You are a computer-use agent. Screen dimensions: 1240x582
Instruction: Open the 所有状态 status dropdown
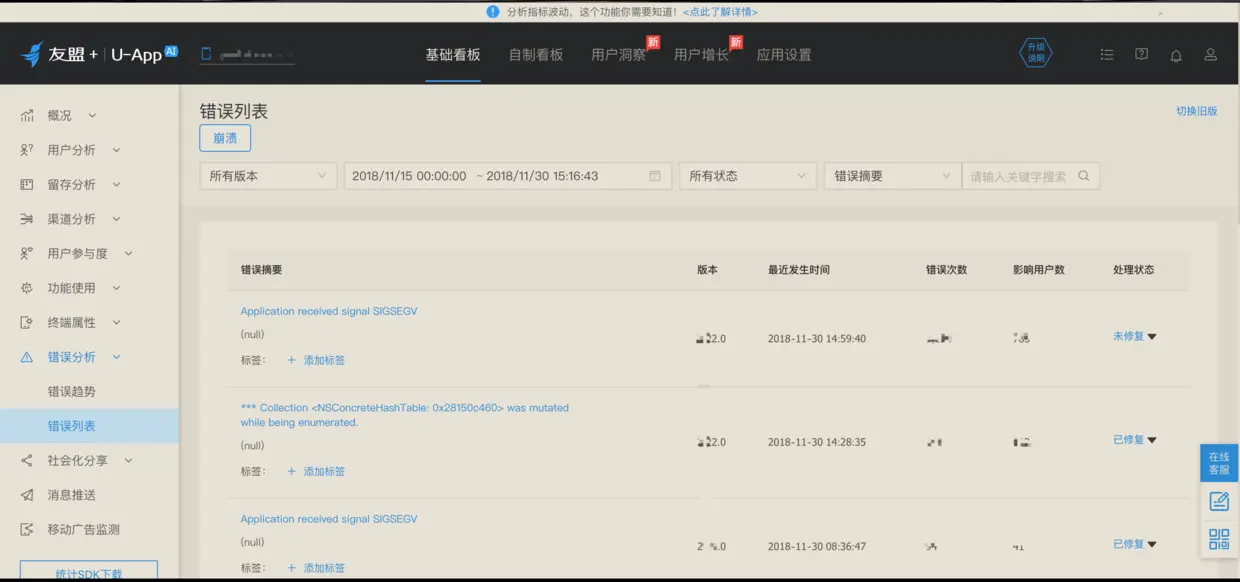748,176
